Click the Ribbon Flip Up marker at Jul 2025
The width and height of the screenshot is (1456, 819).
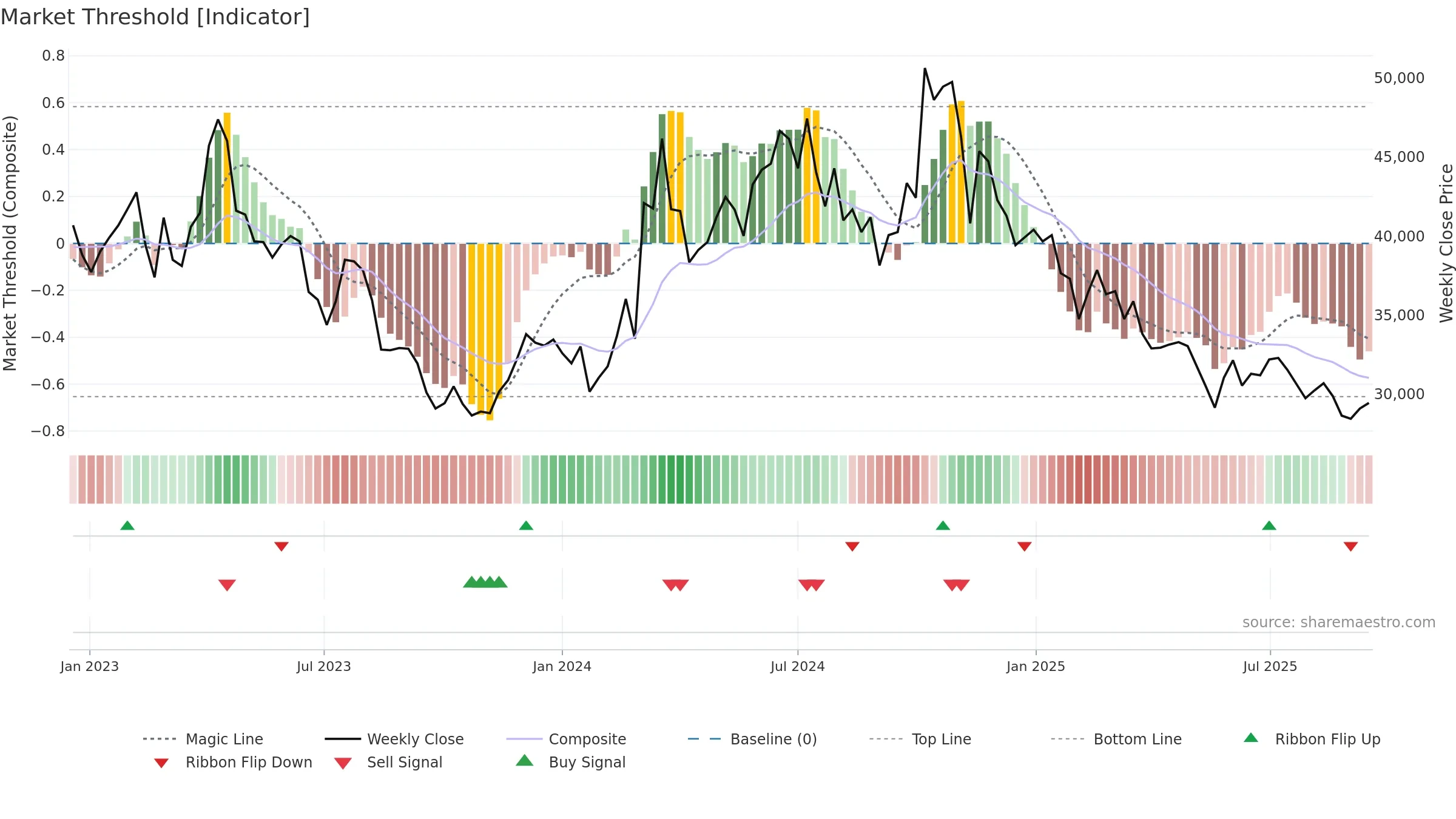click(x=1269, y=525)
